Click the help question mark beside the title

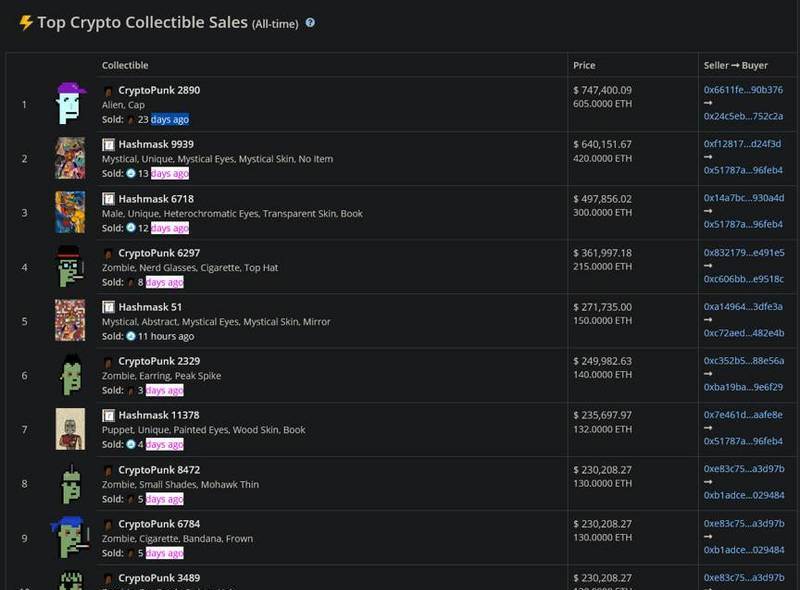[310, 22]
